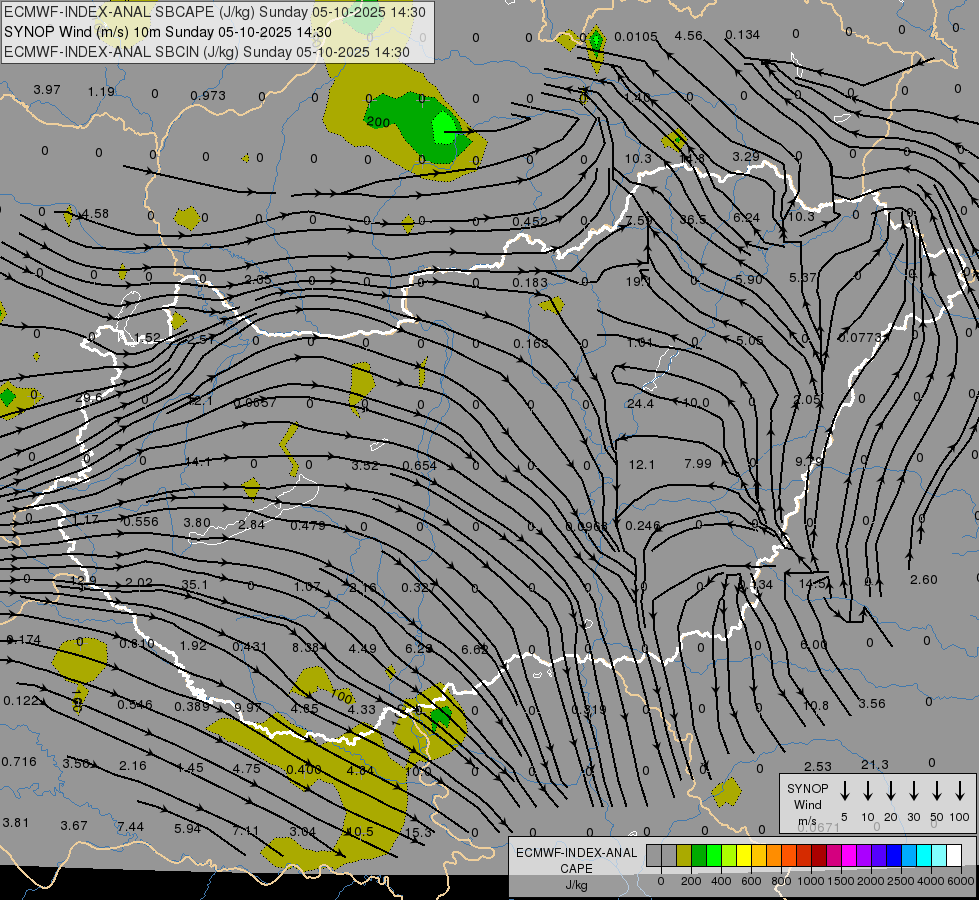Click the 35.1 value on the map

click(x=195, y=585)
